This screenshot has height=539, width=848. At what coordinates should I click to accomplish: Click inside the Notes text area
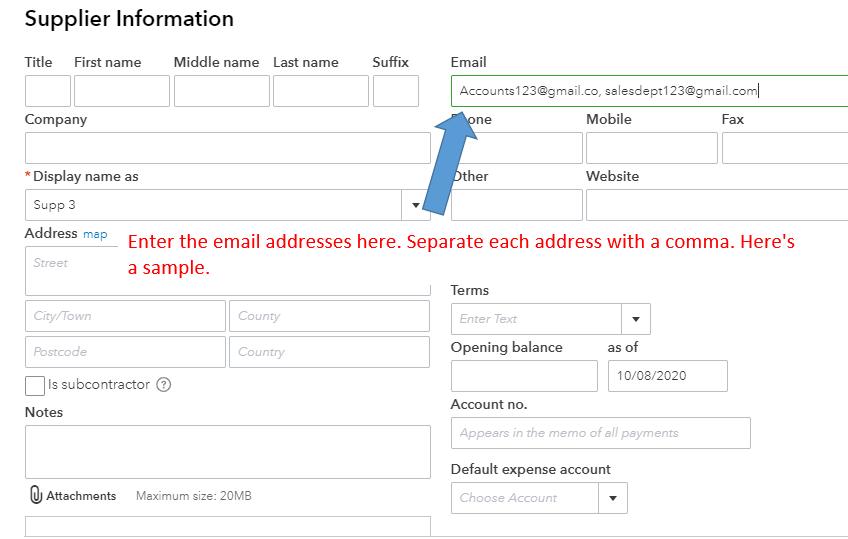[x=227, y=452]
